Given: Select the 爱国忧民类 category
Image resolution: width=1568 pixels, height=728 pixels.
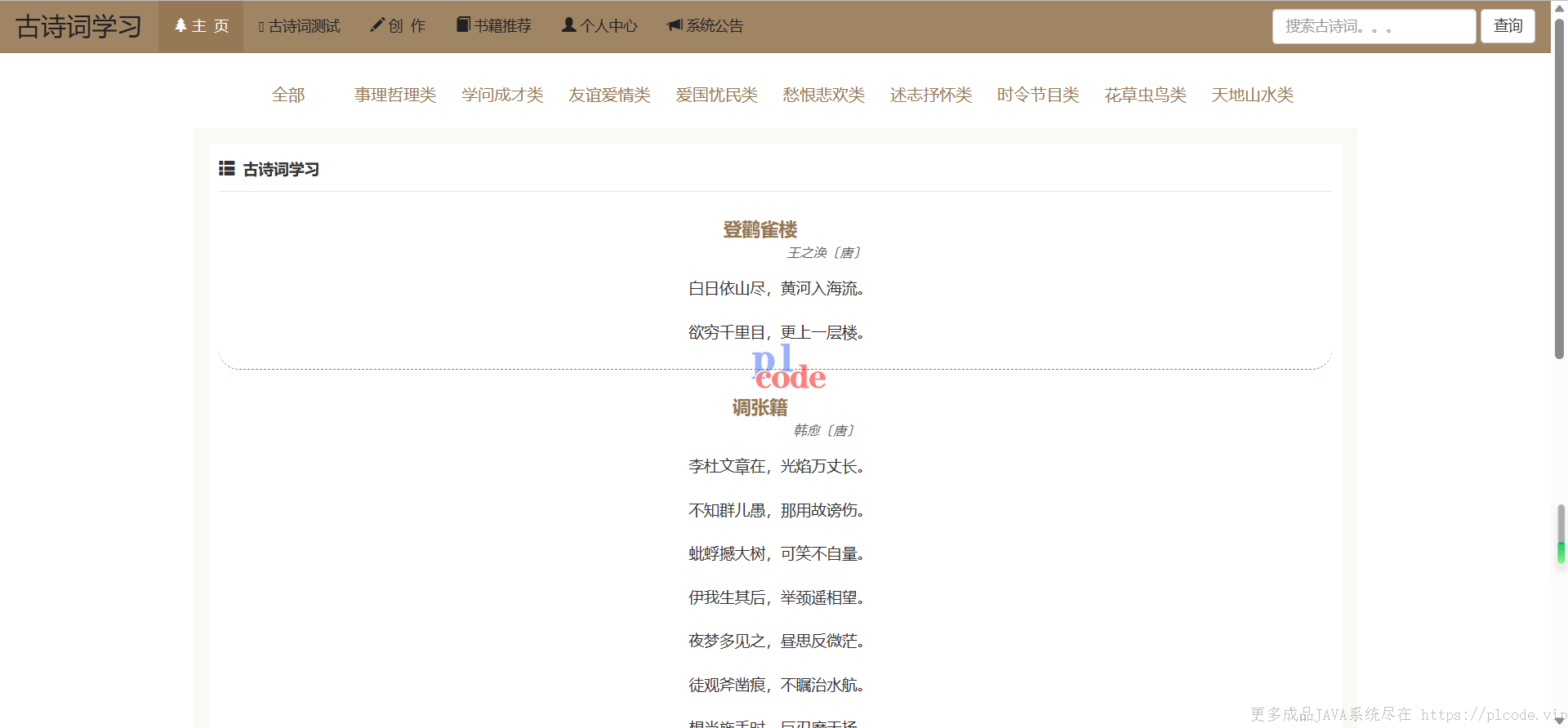Looking at the screenshot, I should click(x=716, y=95).
